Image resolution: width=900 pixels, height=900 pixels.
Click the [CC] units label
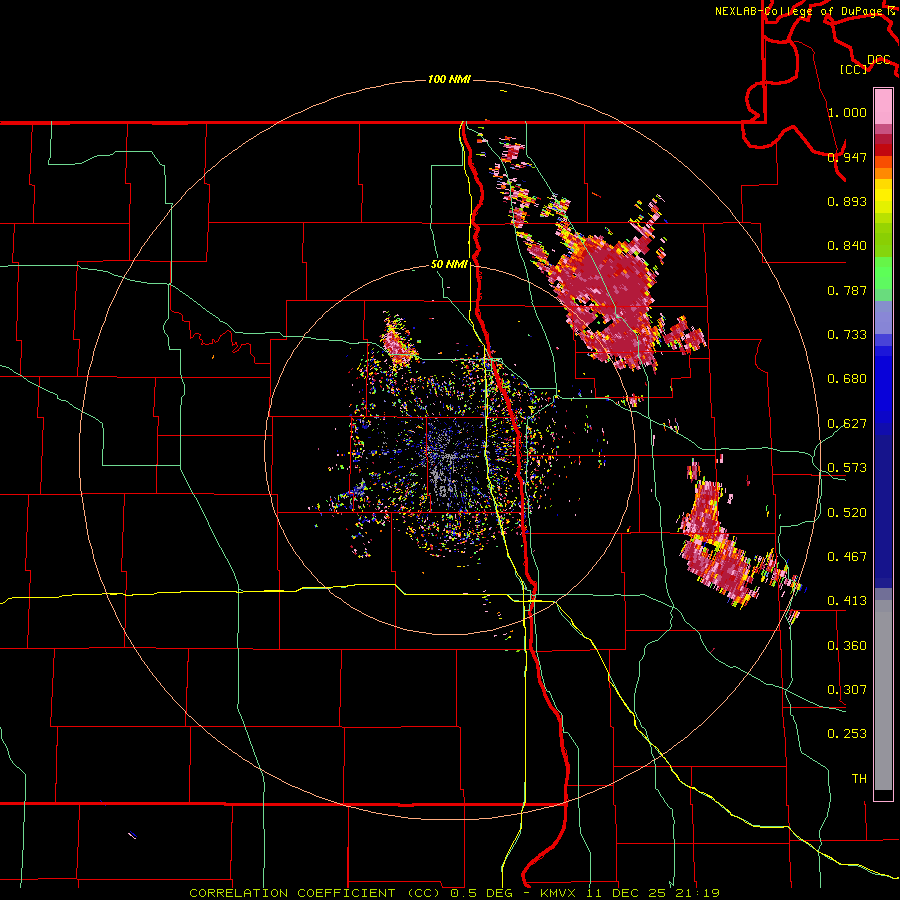pos(854,69)
